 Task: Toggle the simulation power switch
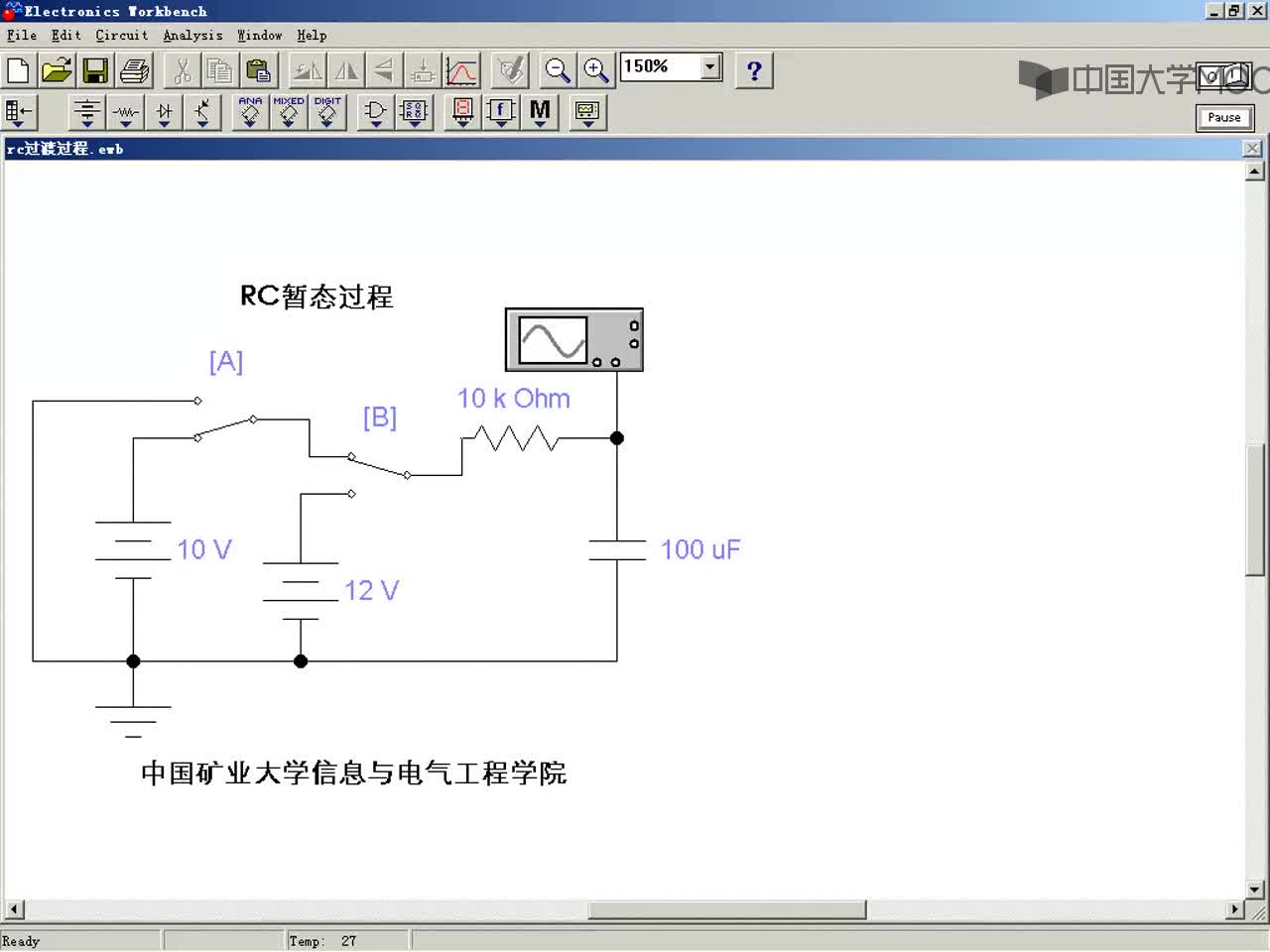coord(1224,76)
